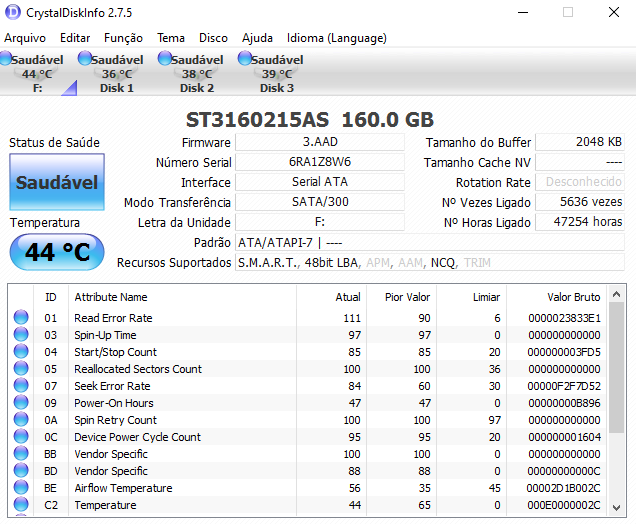Click raw value 0000023833E1

(564, 318)
